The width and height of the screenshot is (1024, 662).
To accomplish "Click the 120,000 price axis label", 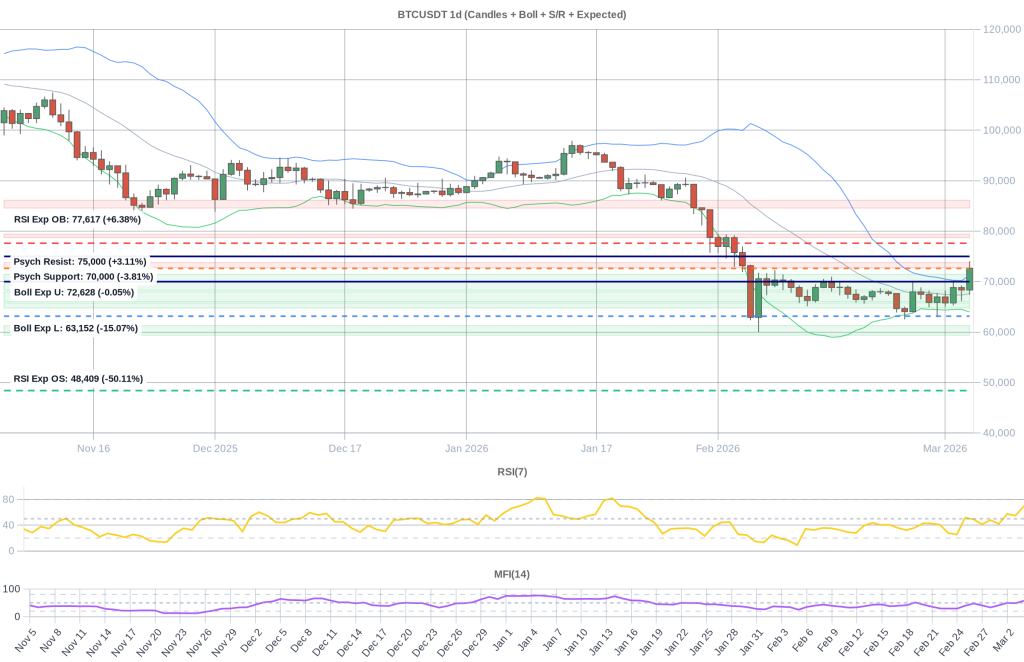I will (x=1000, y=28).
